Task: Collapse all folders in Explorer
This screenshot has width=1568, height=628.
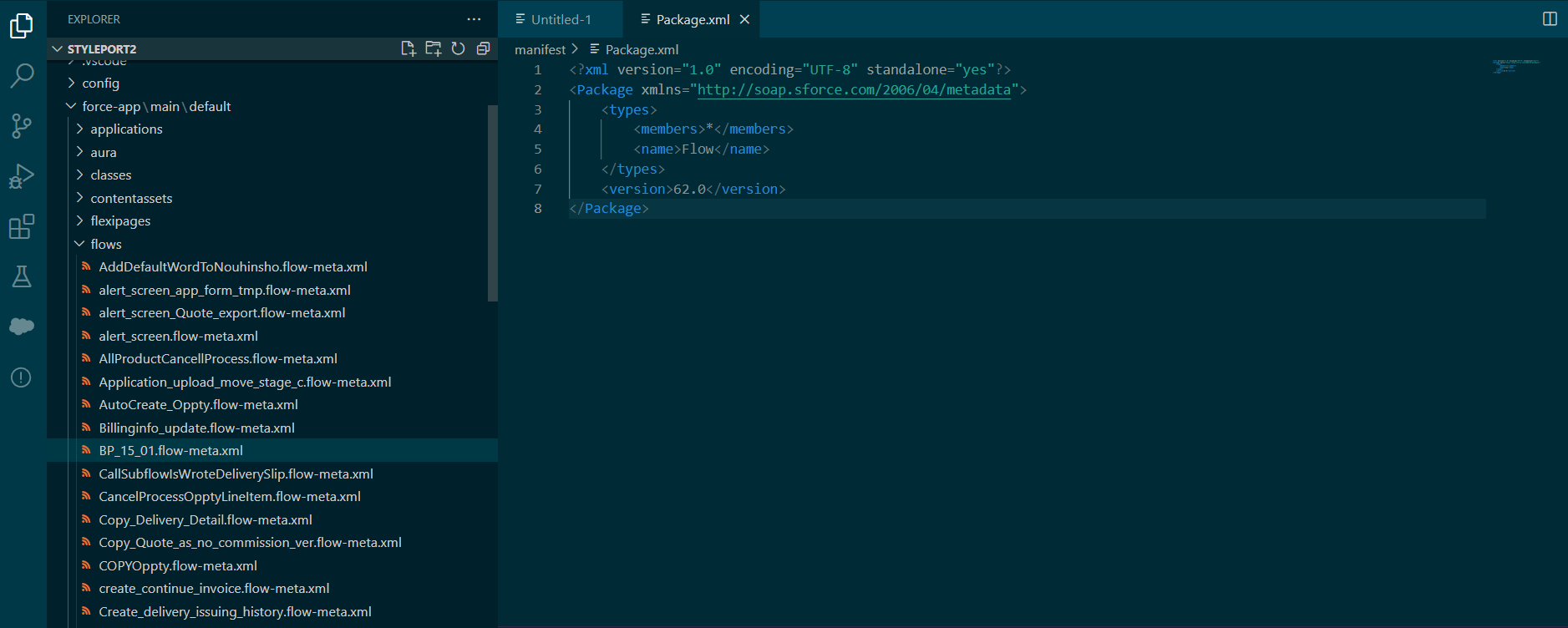Action: [x=483, y=48]
